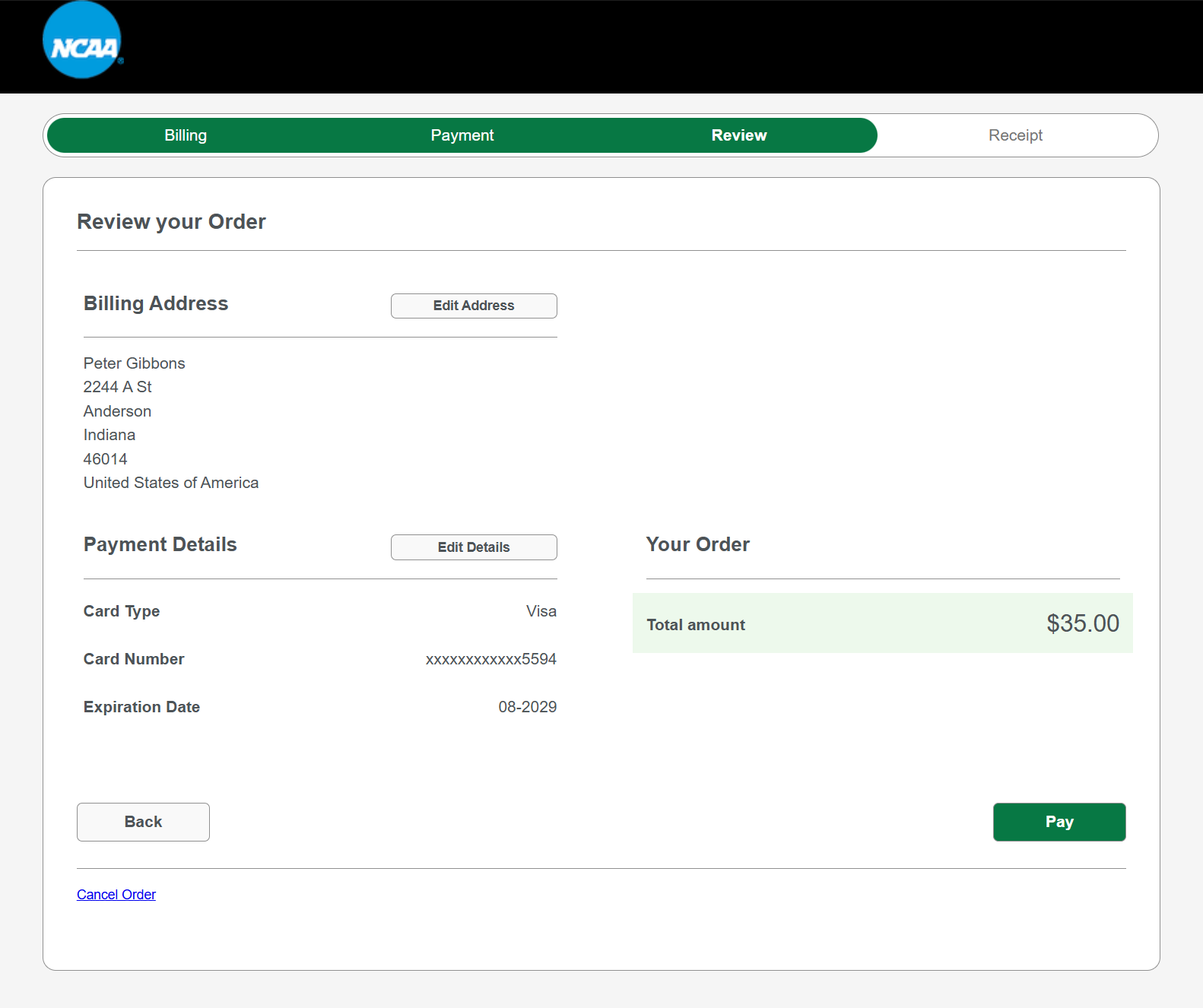The image size is (1203, 1008).
Task: Submit the order with Pay
Action: [x=1059, y=822]
